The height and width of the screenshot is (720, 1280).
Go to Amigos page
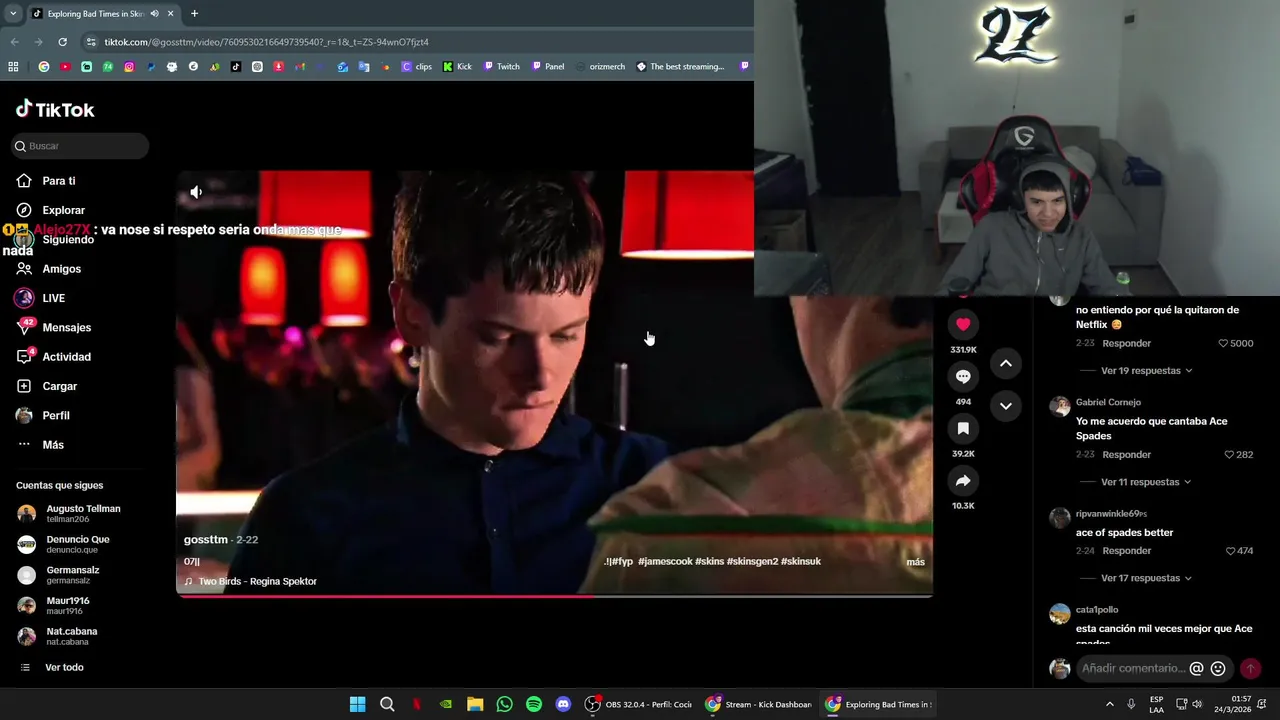(x=49, y=269)
